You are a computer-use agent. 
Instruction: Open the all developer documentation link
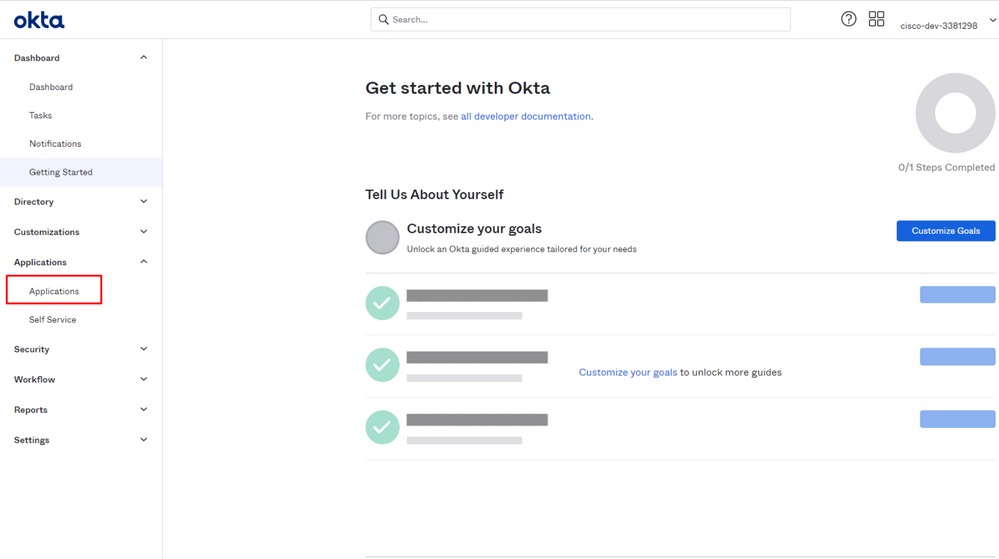click(525, 117)
